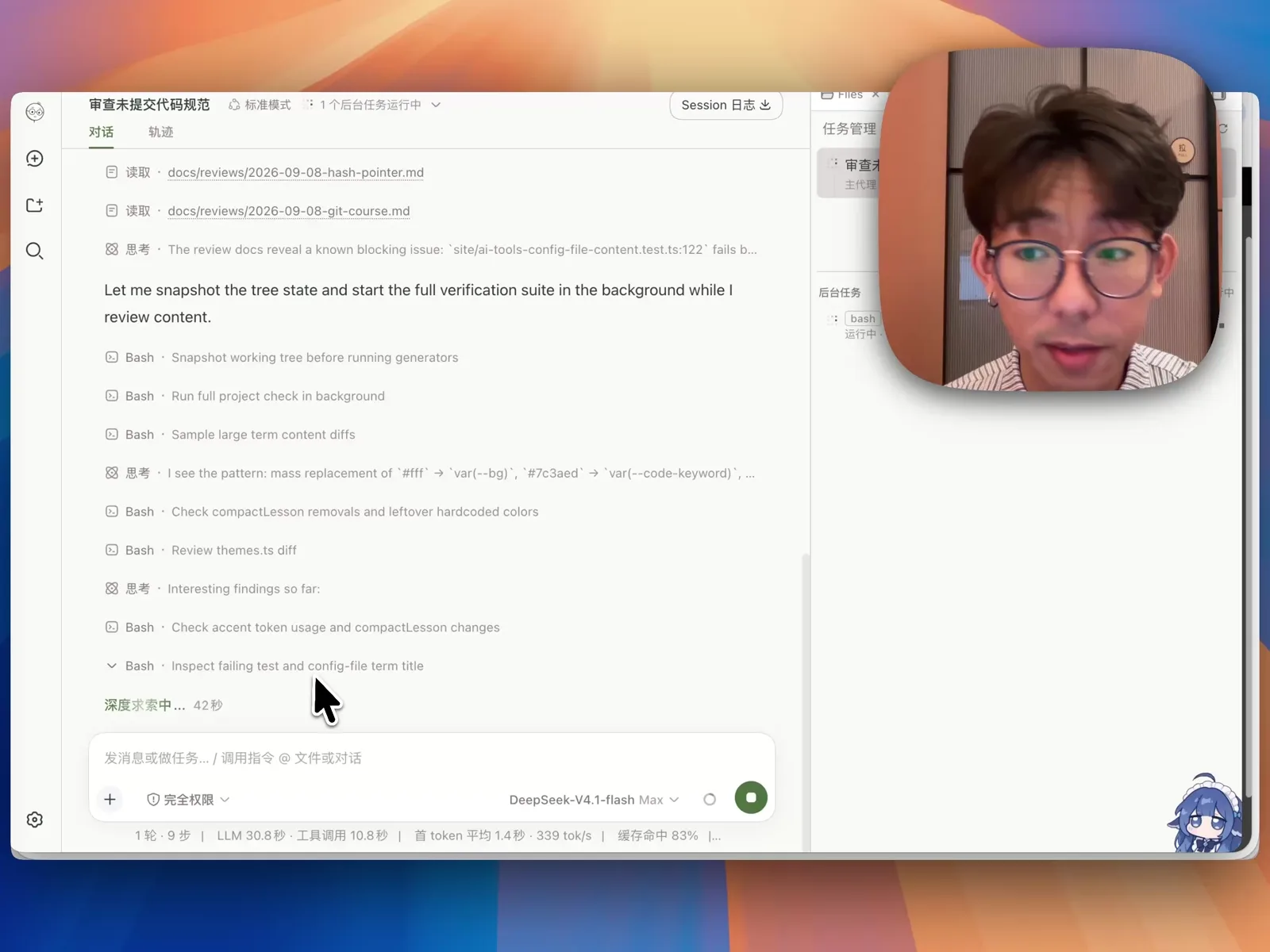Download the Session 日志

point(725,105)
